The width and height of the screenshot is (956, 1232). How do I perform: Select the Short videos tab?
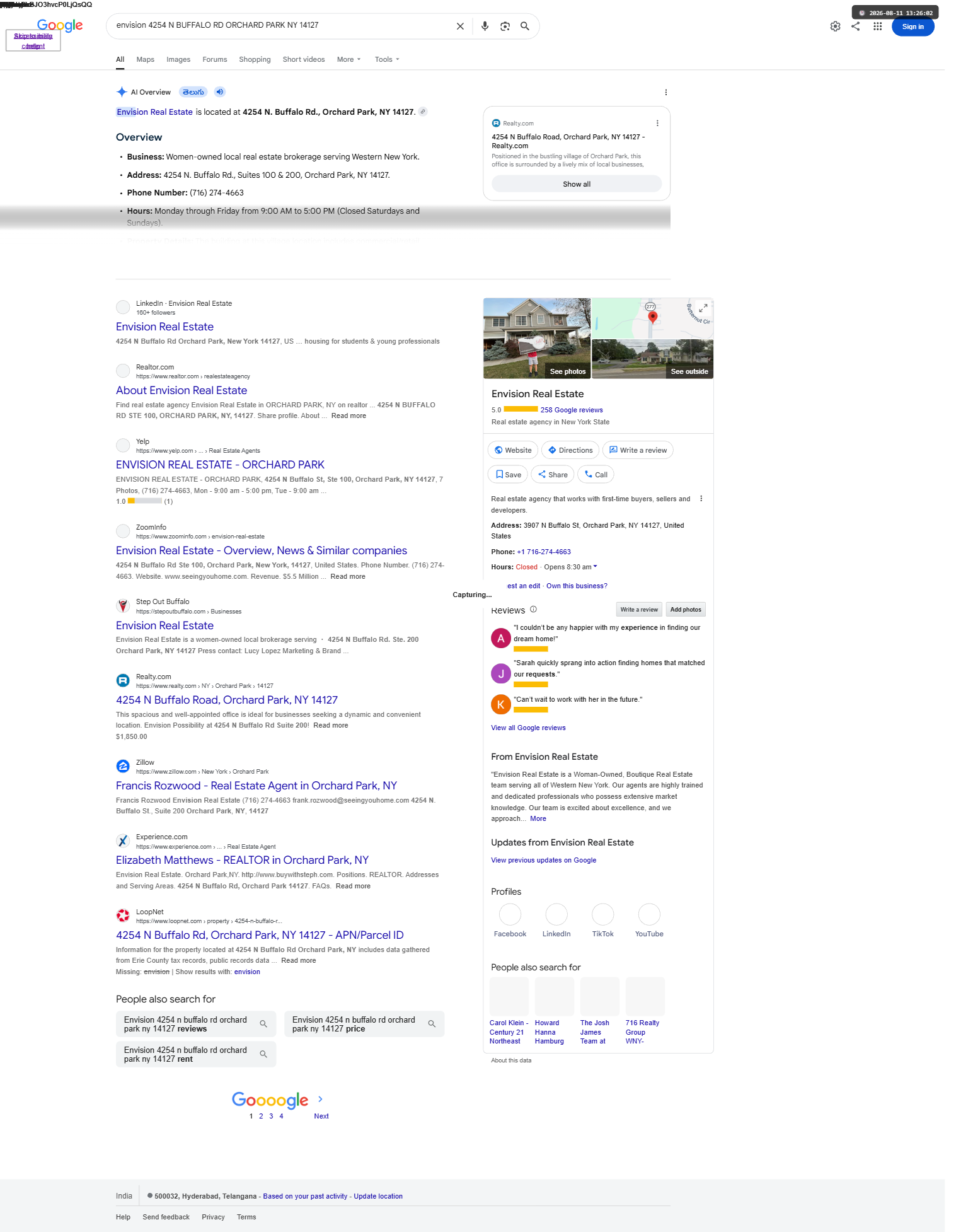pos(304,59)
